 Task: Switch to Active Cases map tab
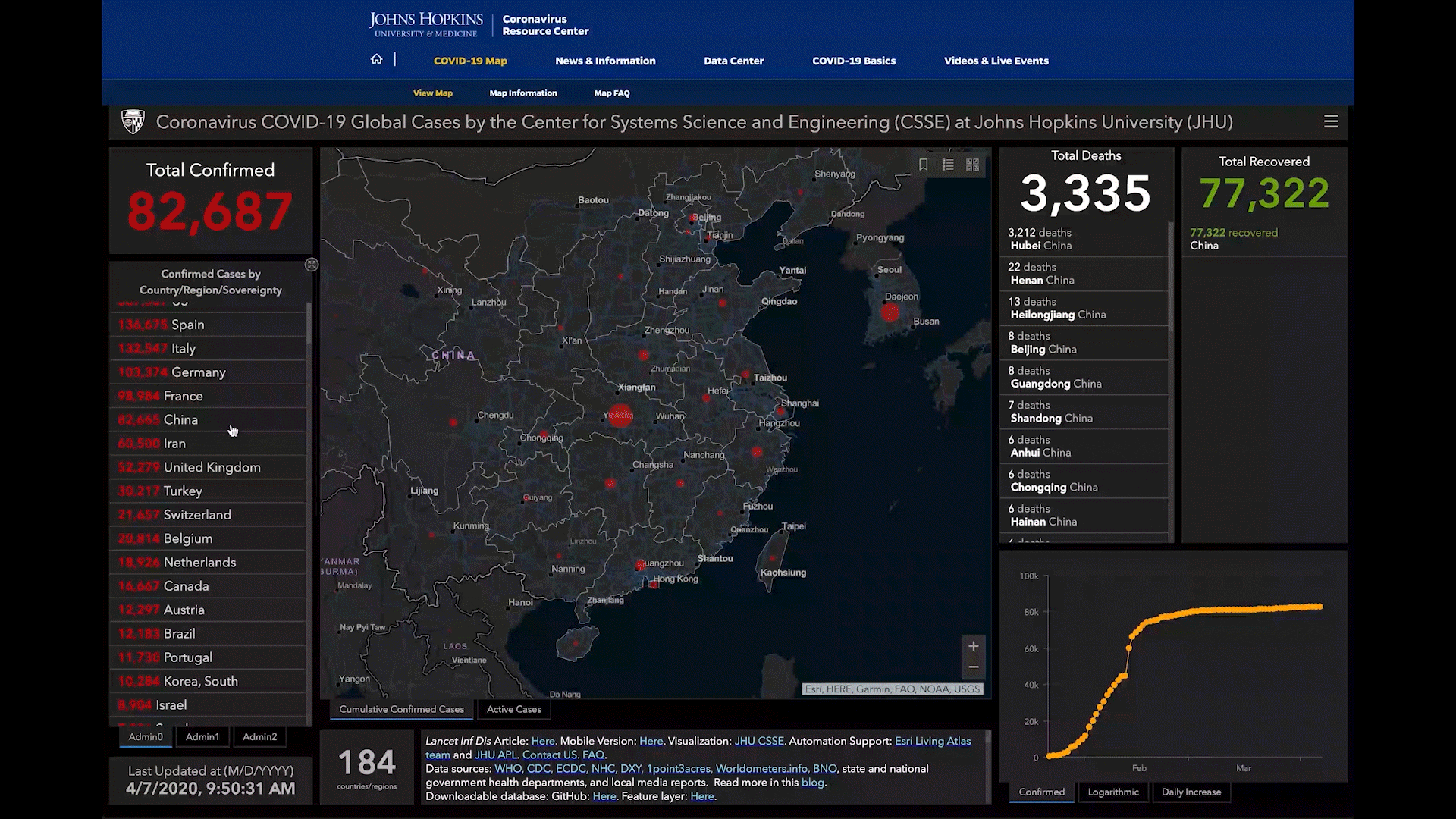pyautogui.click(x=514, y=709)
